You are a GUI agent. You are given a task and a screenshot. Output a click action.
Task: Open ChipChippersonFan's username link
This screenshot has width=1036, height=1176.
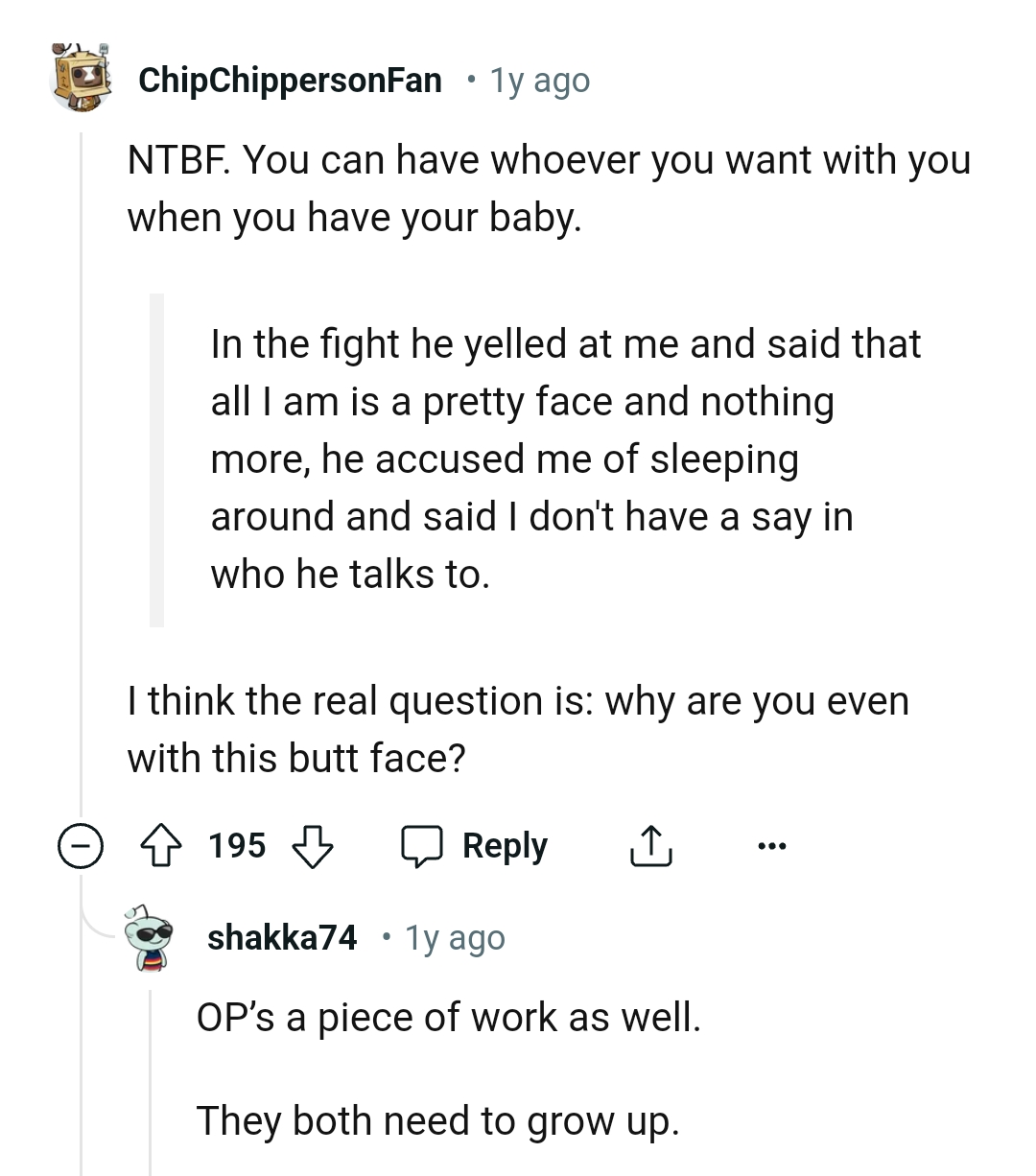288,80
